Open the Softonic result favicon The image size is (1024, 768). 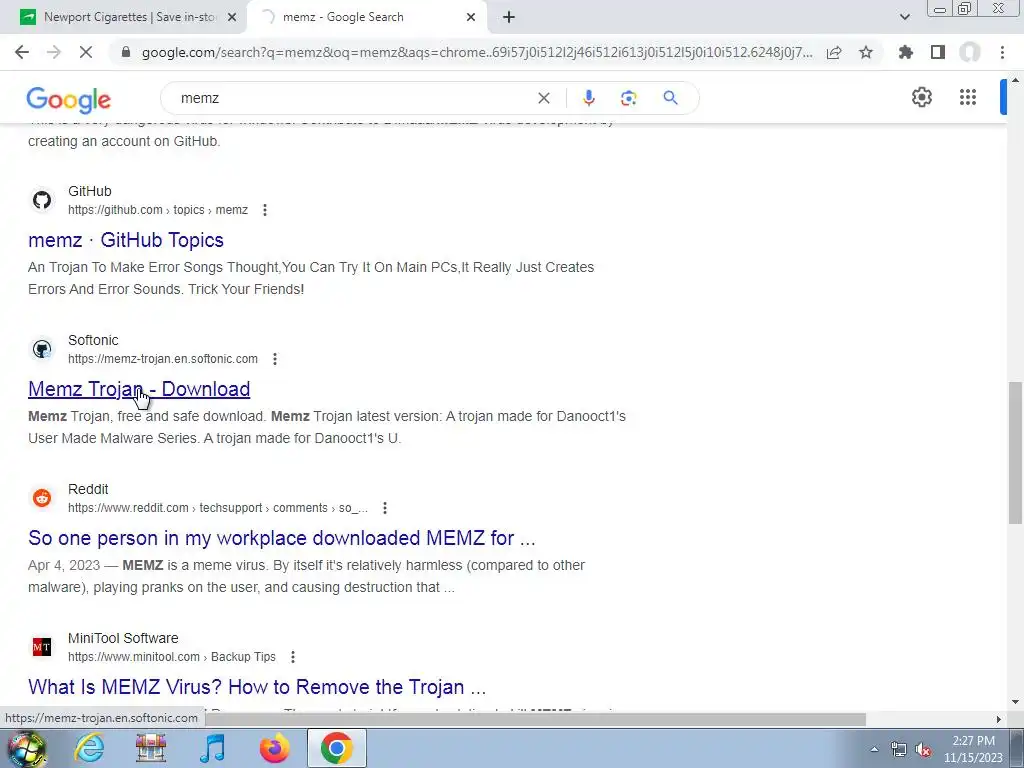tap(42, 349)
